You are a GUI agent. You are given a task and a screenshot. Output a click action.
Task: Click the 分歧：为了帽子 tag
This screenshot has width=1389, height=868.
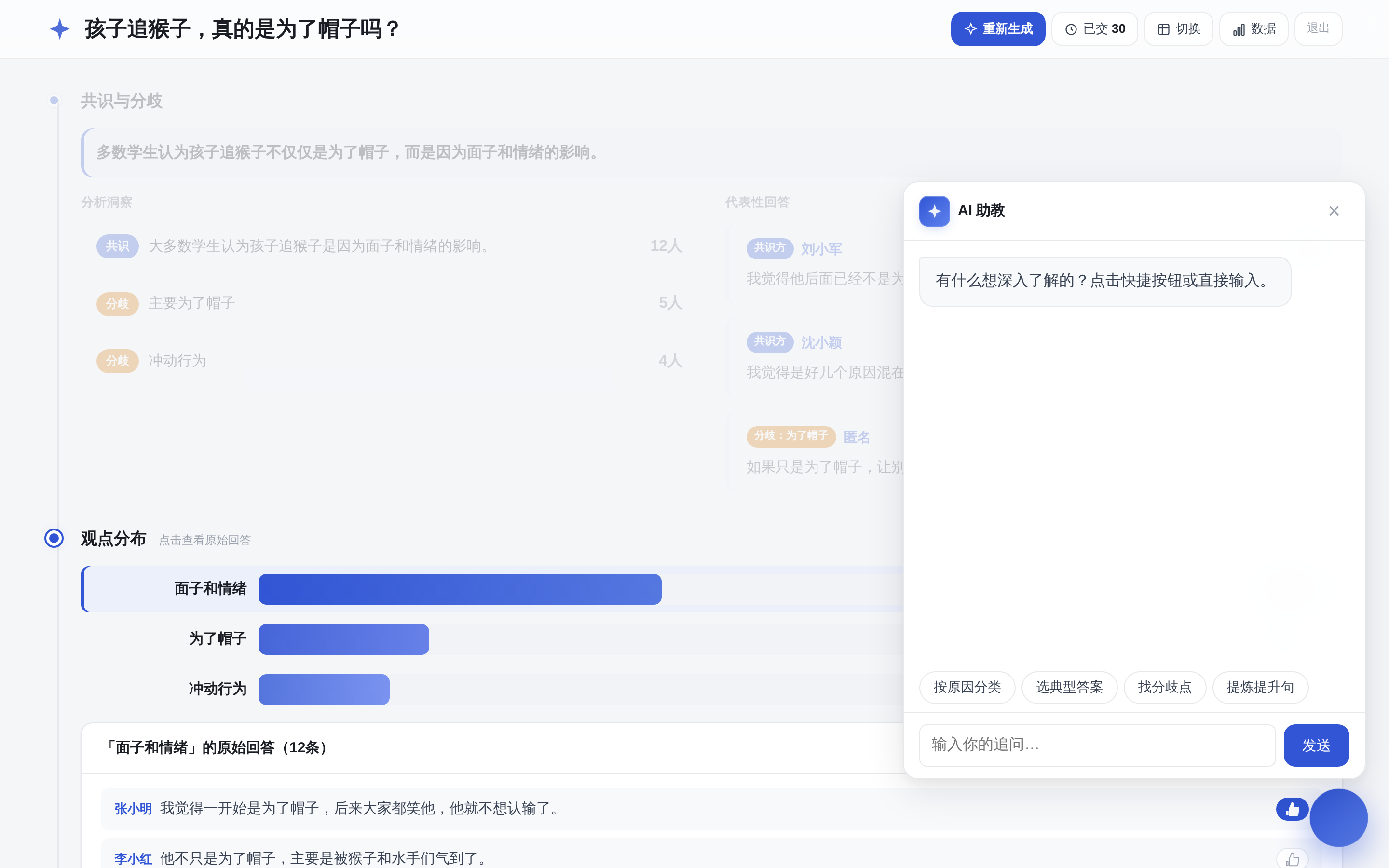(790, 436)
